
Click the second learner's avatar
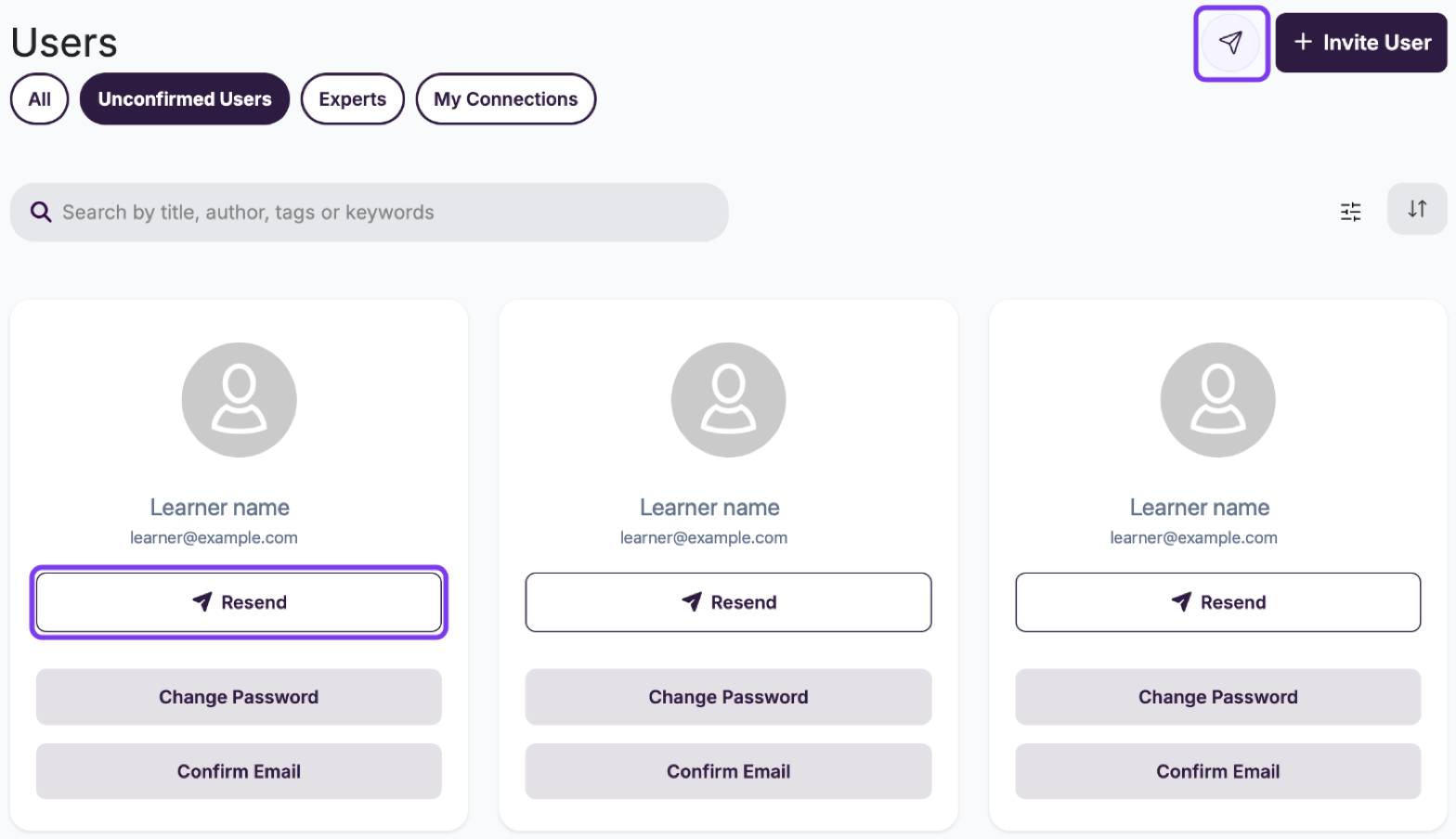[729, 400]
